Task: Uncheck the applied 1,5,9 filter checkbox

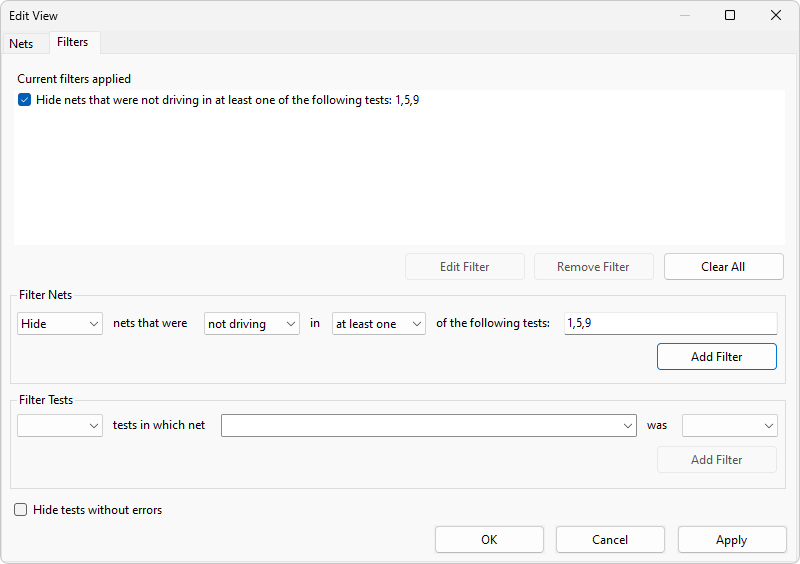Action: coord(25,100)
